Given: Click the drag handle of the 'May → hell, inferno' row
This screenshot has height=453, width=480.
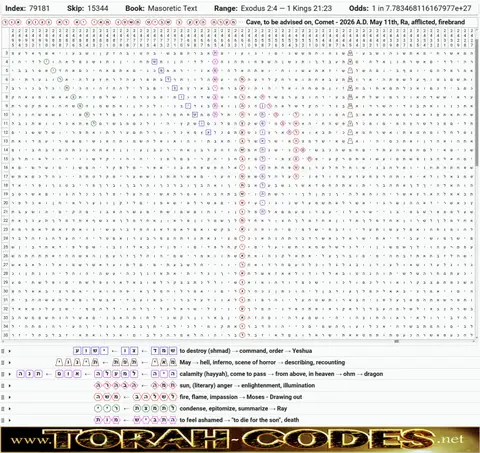Looking at the screenshot, I should click(x=3, y=362).
